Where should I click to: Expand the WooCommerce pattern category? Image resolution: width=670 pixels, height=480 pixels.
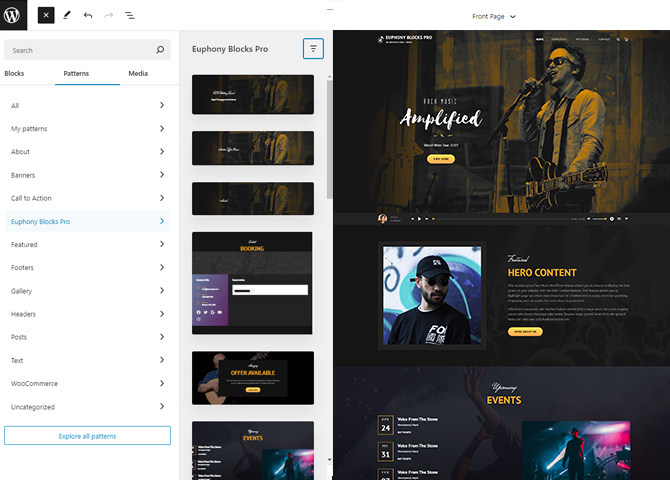(x=86, y=383)
